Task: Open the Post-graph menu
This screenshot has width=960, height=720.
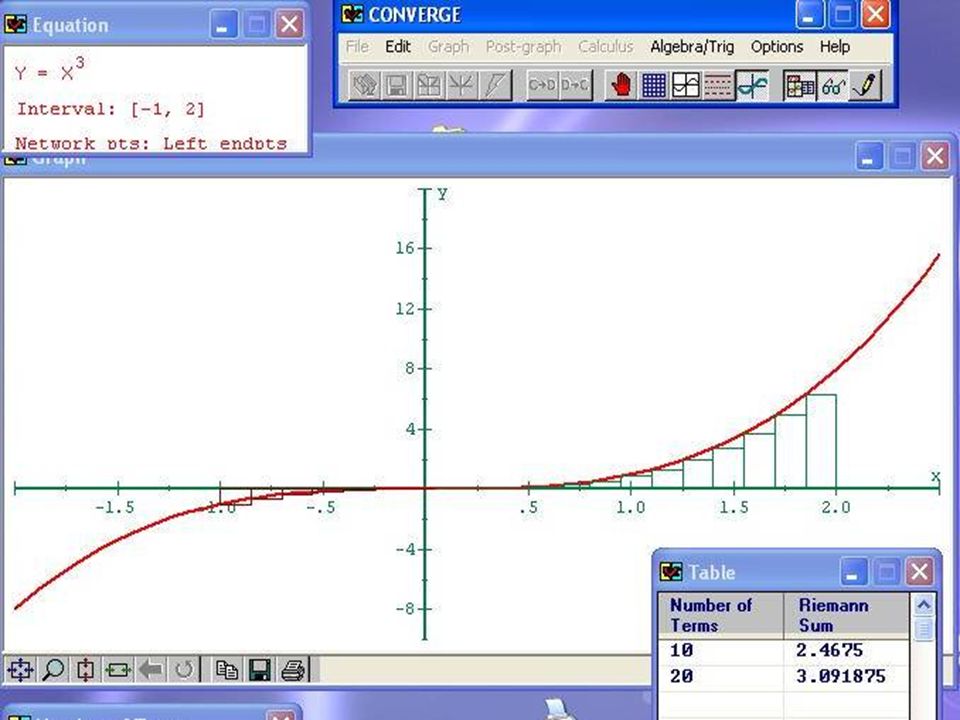Action: pyautogui.click(x=523, y=47)
